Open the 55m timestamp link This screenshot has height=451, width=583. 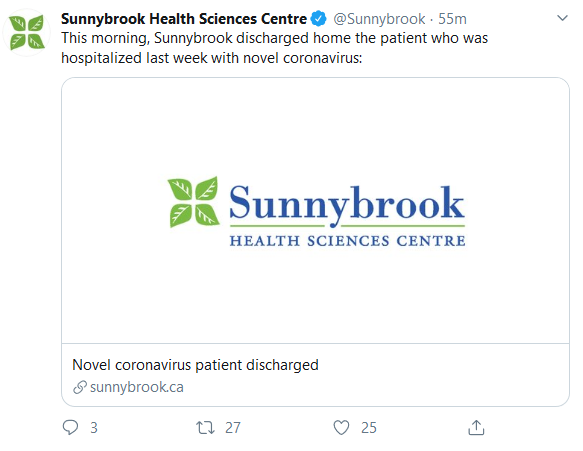452,19
